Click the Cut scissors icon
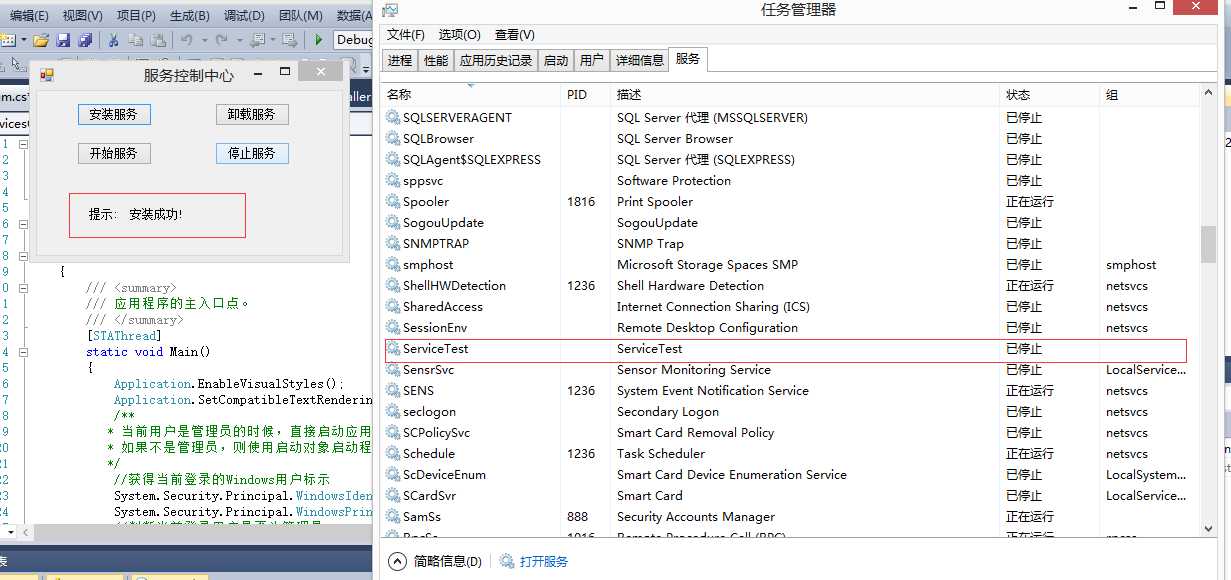This screenshot has height=580, width=1231. [113, 40]
